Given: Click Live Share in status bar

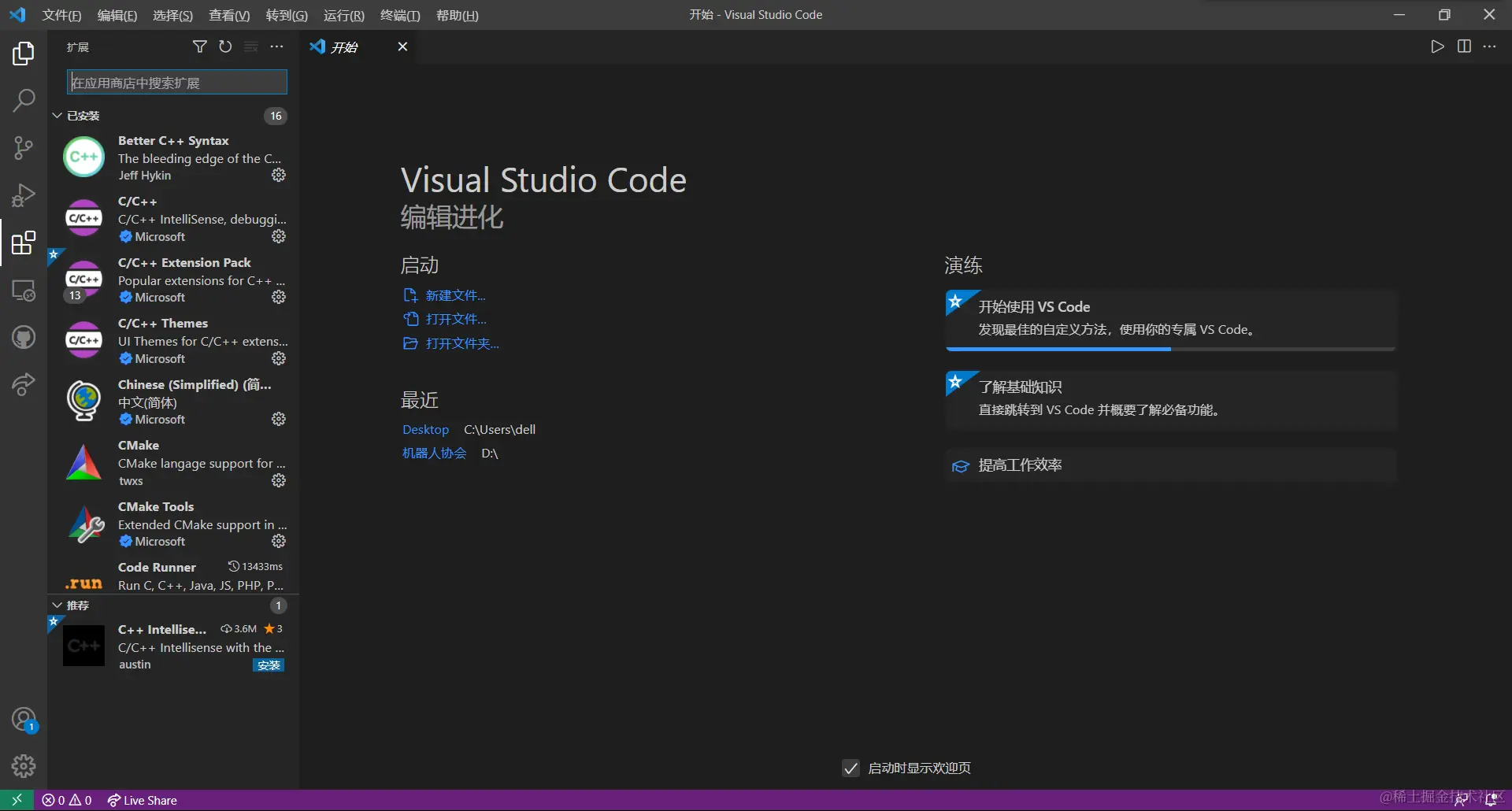Looking at the screenshot, I should [x=143, y=800].
